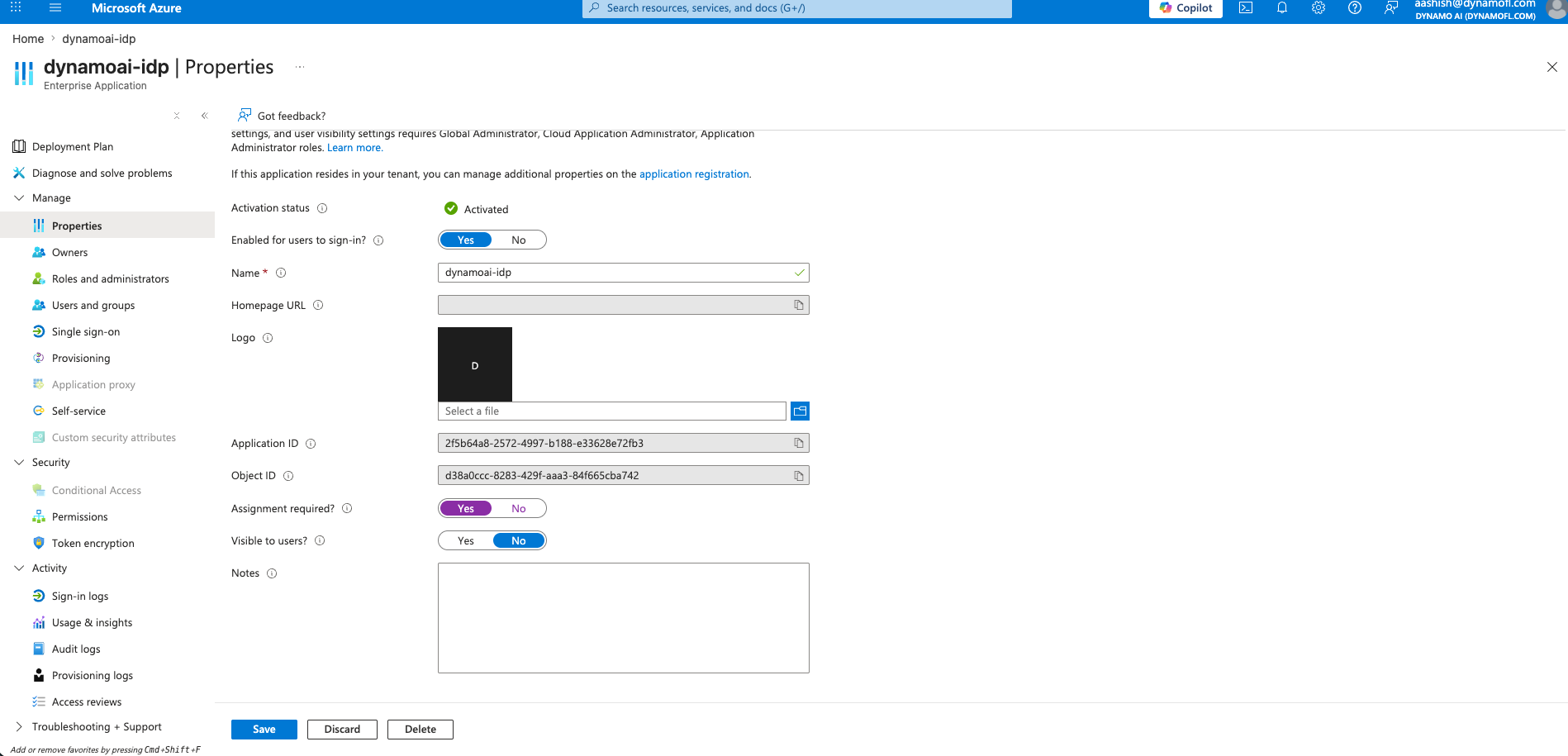Set Assignment required to Yes

466,509
